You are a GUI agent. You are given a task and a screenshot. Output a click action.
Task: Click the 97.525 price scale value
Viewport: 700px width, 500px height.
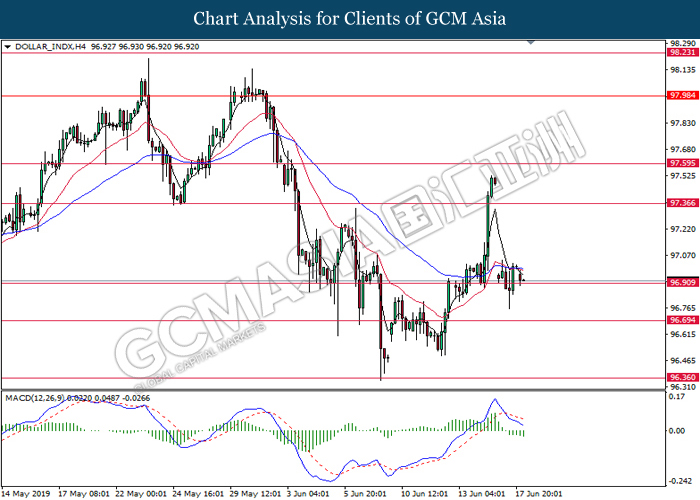pyautogui.click(x=683, y=176)
